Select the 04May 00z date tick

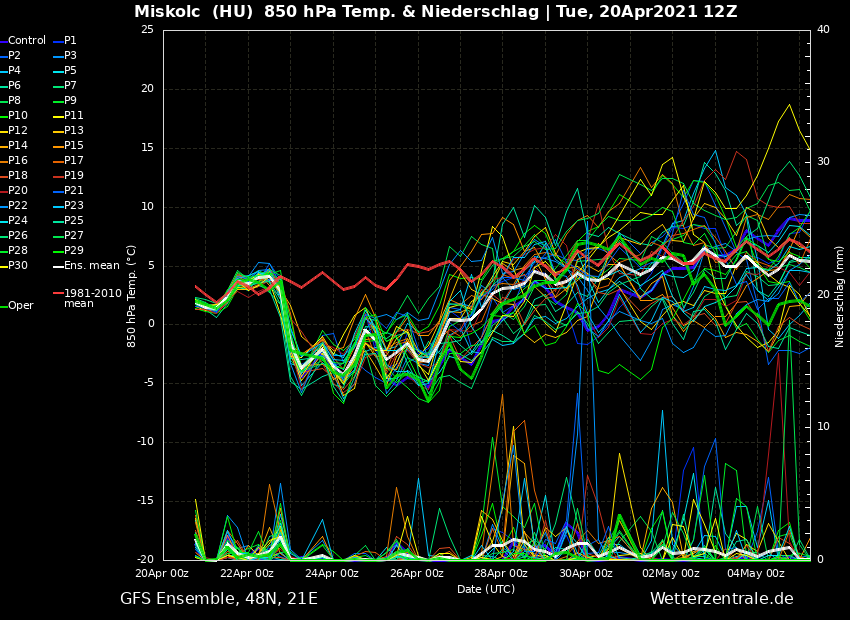point(755,573)
